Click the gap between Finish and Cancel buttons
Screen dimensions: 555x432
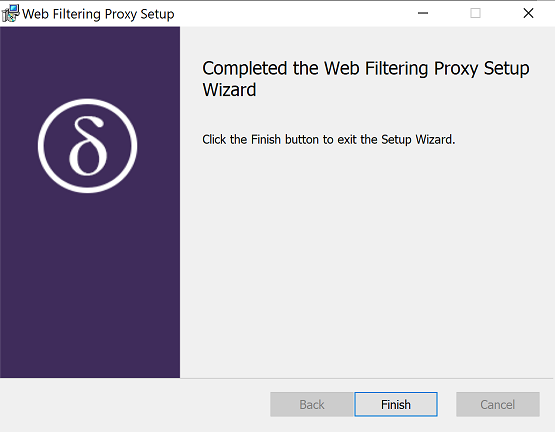[x=447, y=404]
